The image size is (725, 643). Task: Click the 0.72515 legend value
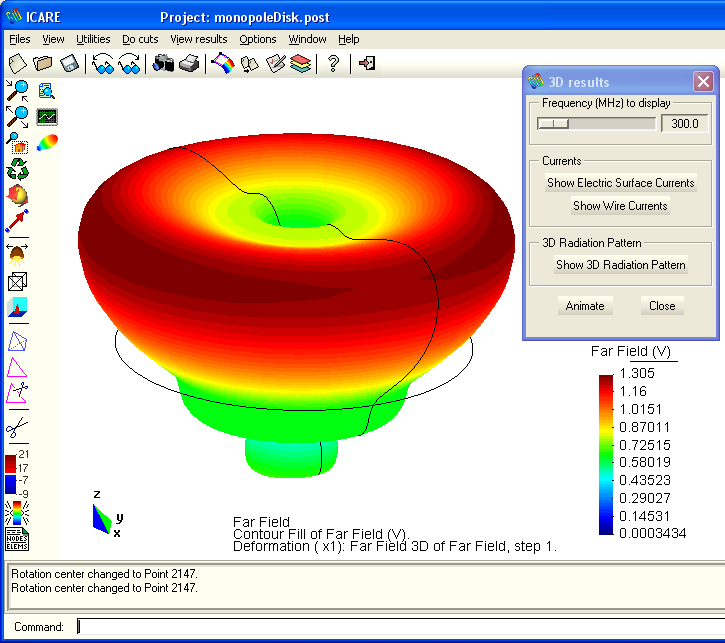pyautogui.click(x=645, y=445)
